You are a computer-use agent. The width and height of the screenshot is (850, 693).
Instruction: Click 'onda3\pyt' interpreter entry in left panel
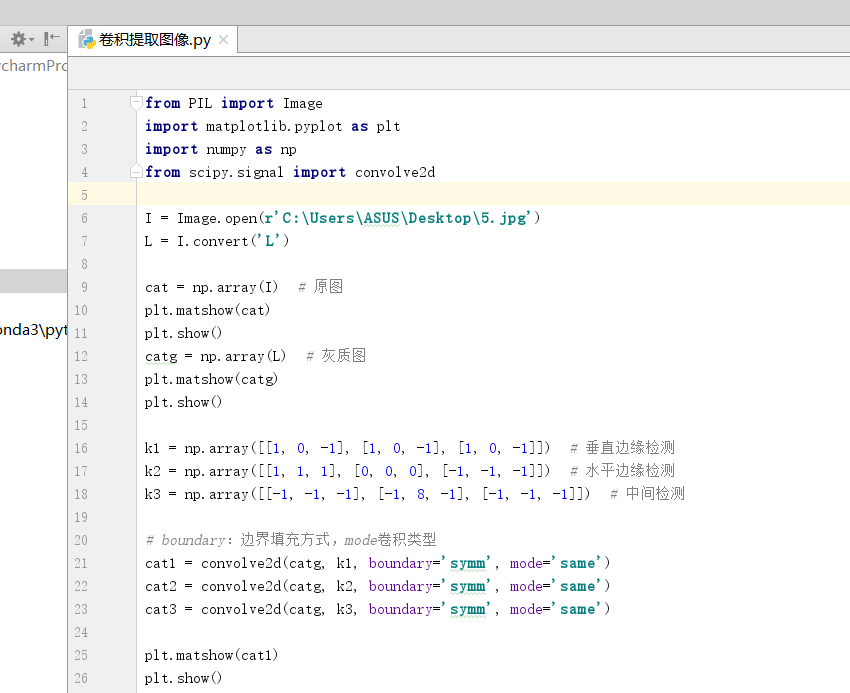(34, 330)
